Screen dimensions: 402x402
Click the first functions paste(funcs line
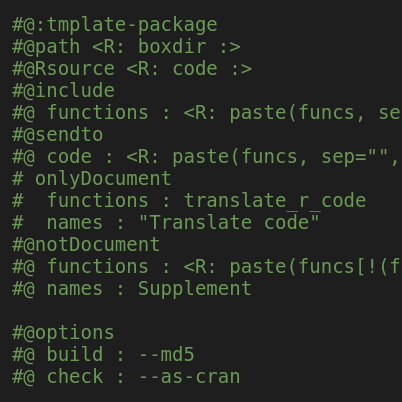[x=207, y=113]
